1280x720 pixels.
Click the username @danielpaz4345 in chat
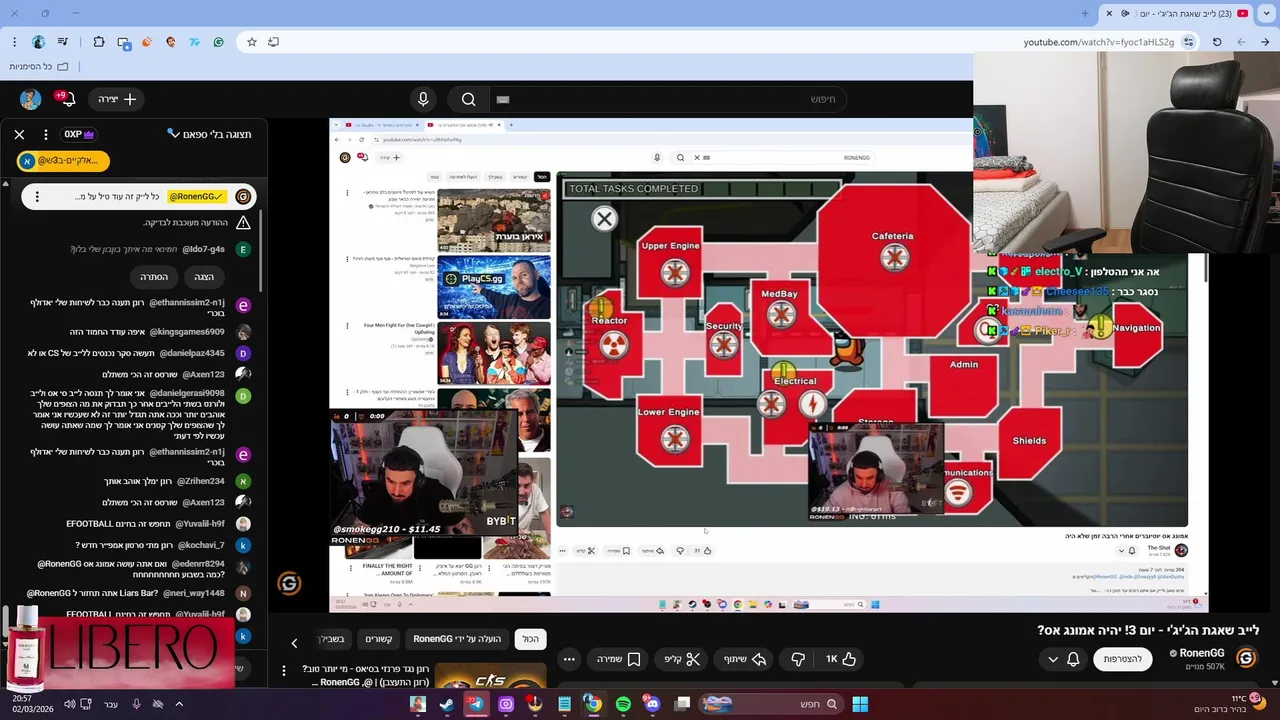192,353
